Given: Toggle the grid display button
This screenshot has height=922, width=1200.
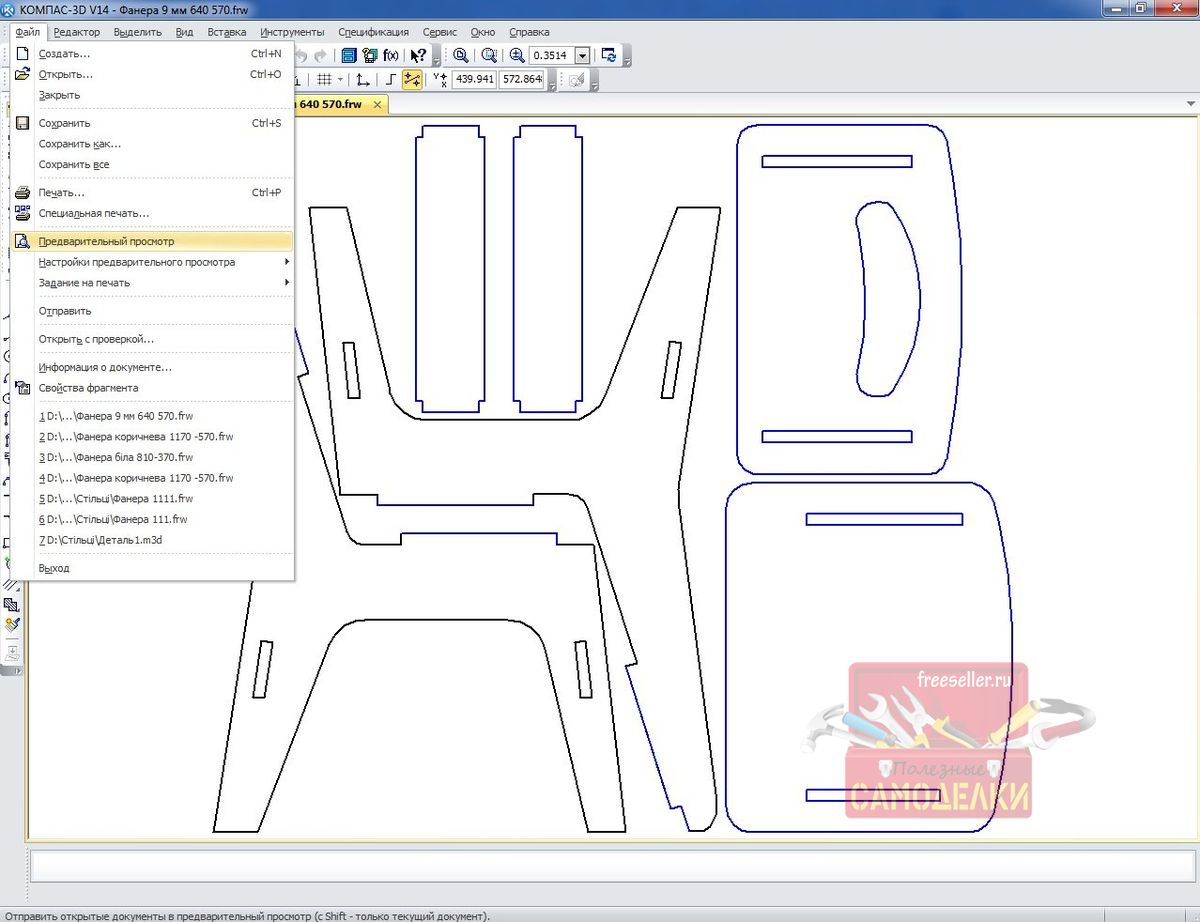Looking at the screenshot, I should tap(324, 80).
